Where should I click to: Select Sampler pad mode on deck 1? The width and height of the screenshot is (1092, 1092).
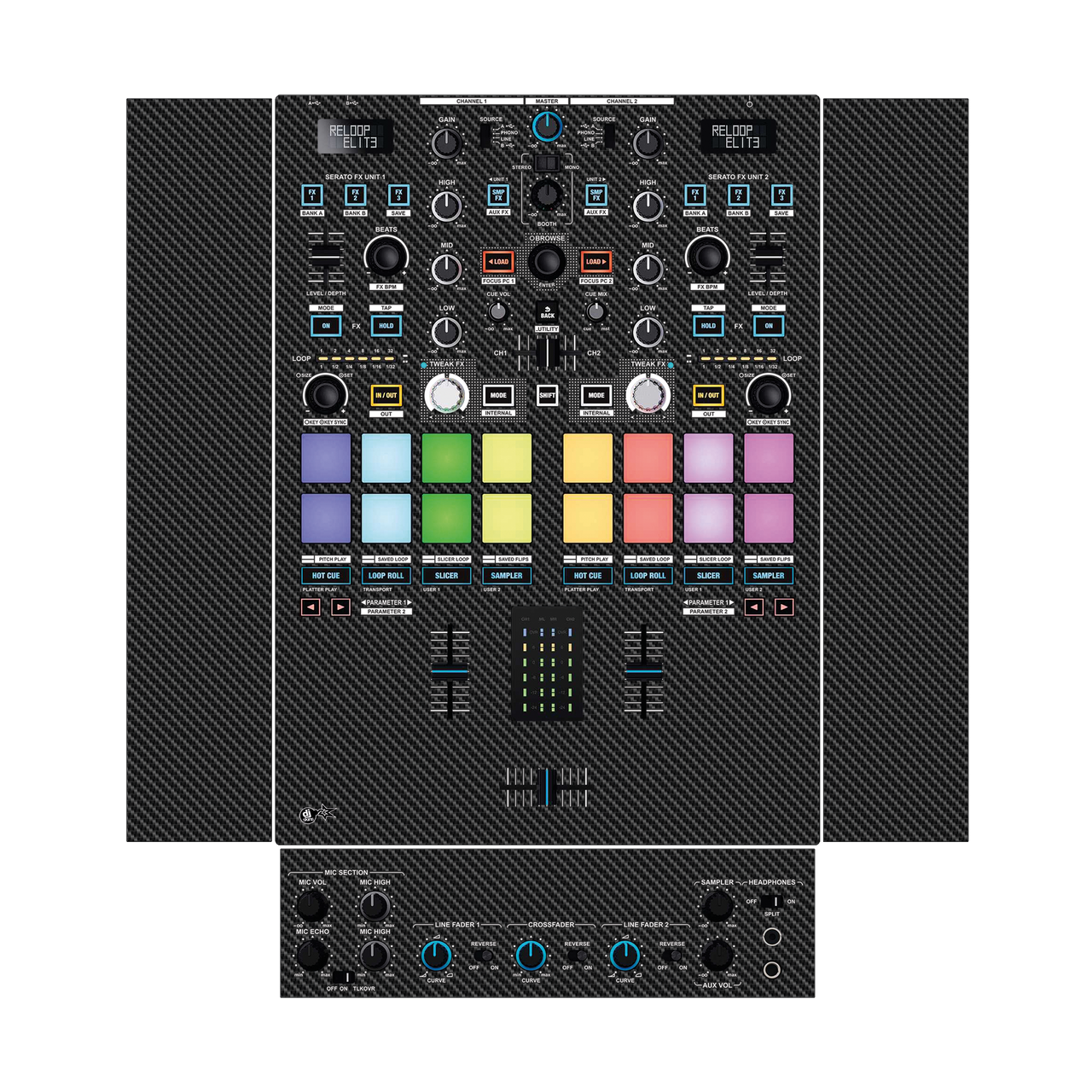507,576
